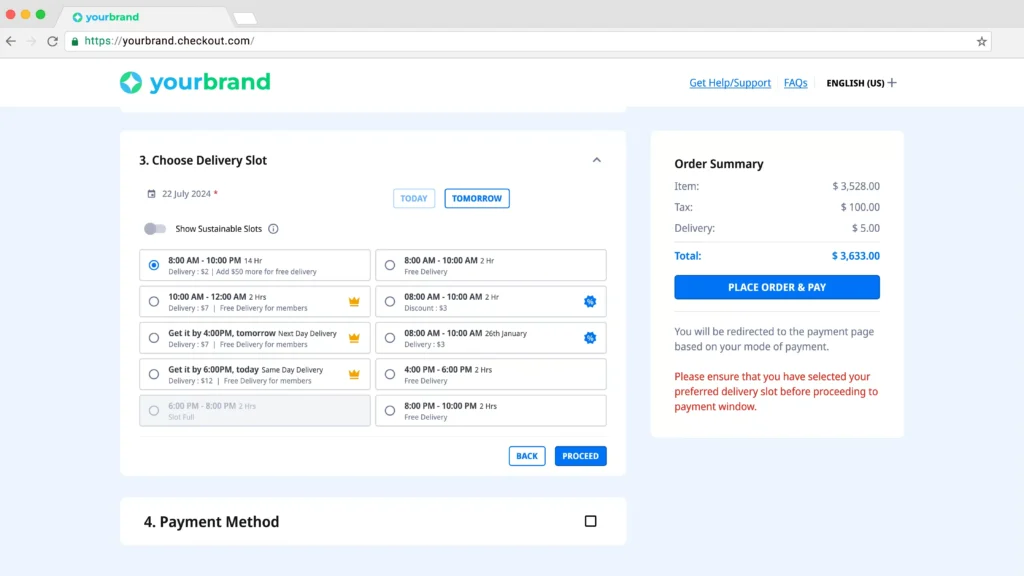
Task: Click the info icon beside Sustainable Slots
Action: [x=273, y=229]
